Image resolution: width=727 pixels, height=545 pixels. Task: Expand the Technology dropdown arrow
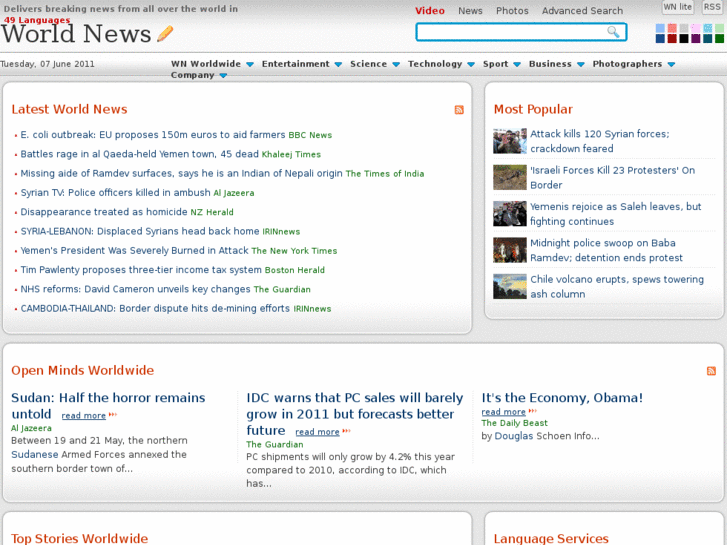pos(471,64)
